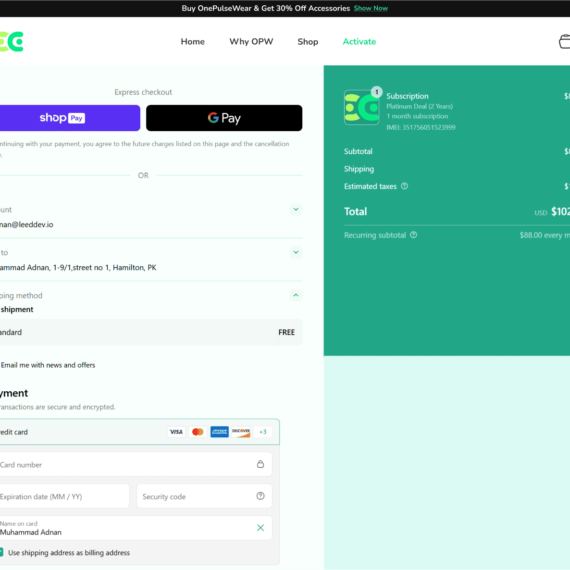
Task: Click the security code help icon
Action: 260,496
